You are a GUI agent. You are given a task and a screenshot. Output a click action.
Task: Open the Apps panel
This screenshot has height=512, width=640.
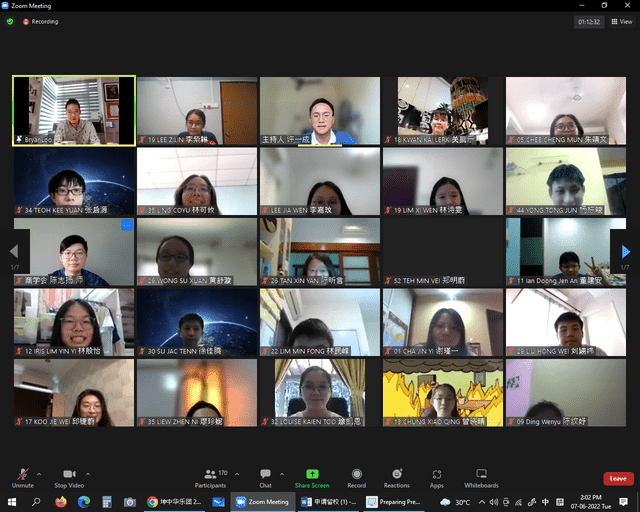point(437,478)
